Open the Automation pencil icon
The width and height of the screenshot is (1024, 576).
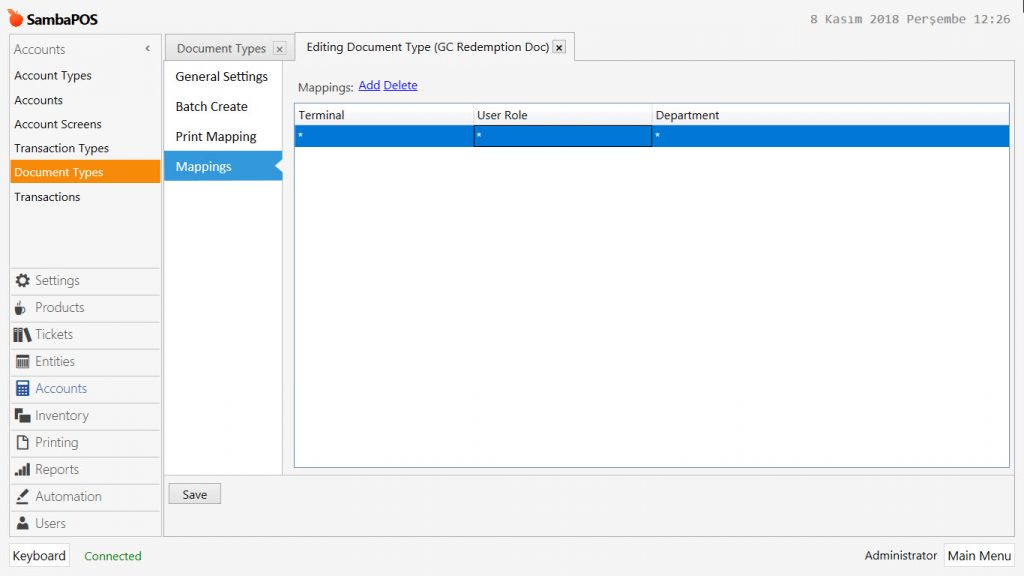tap(22, 497)
